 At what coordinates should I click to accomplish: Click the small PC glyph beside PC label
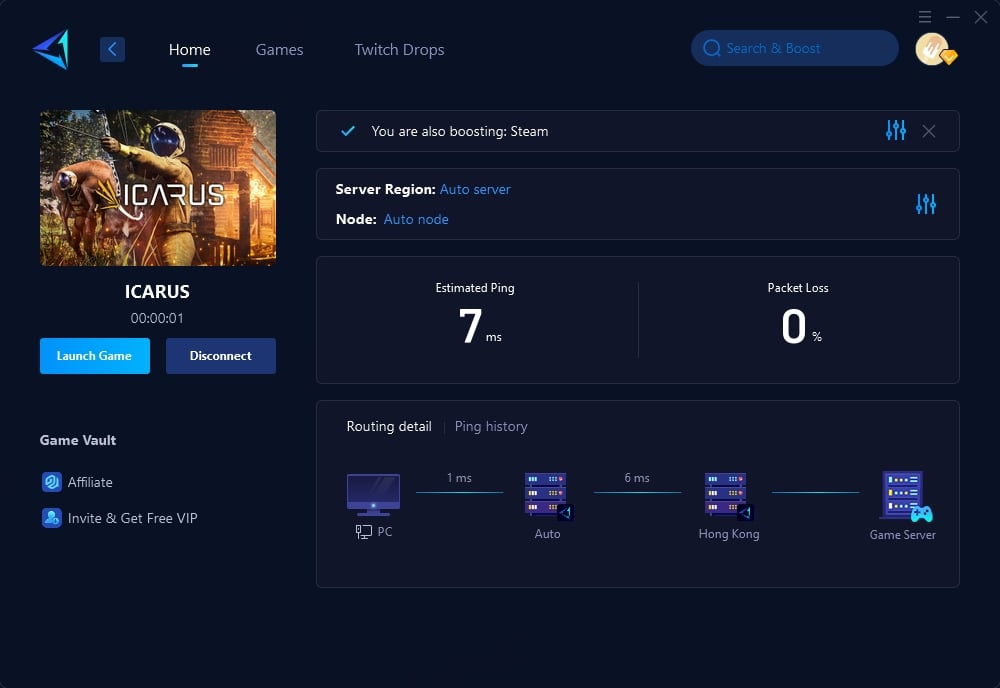coord(364,532)
